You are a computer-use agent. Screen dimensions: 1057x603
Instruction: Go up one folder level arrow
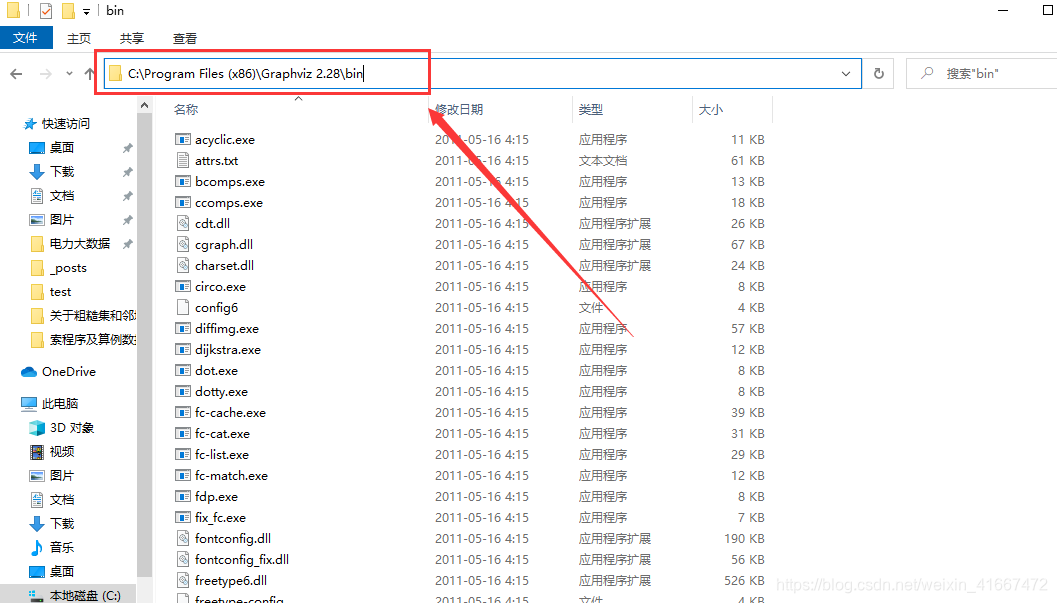89,73
